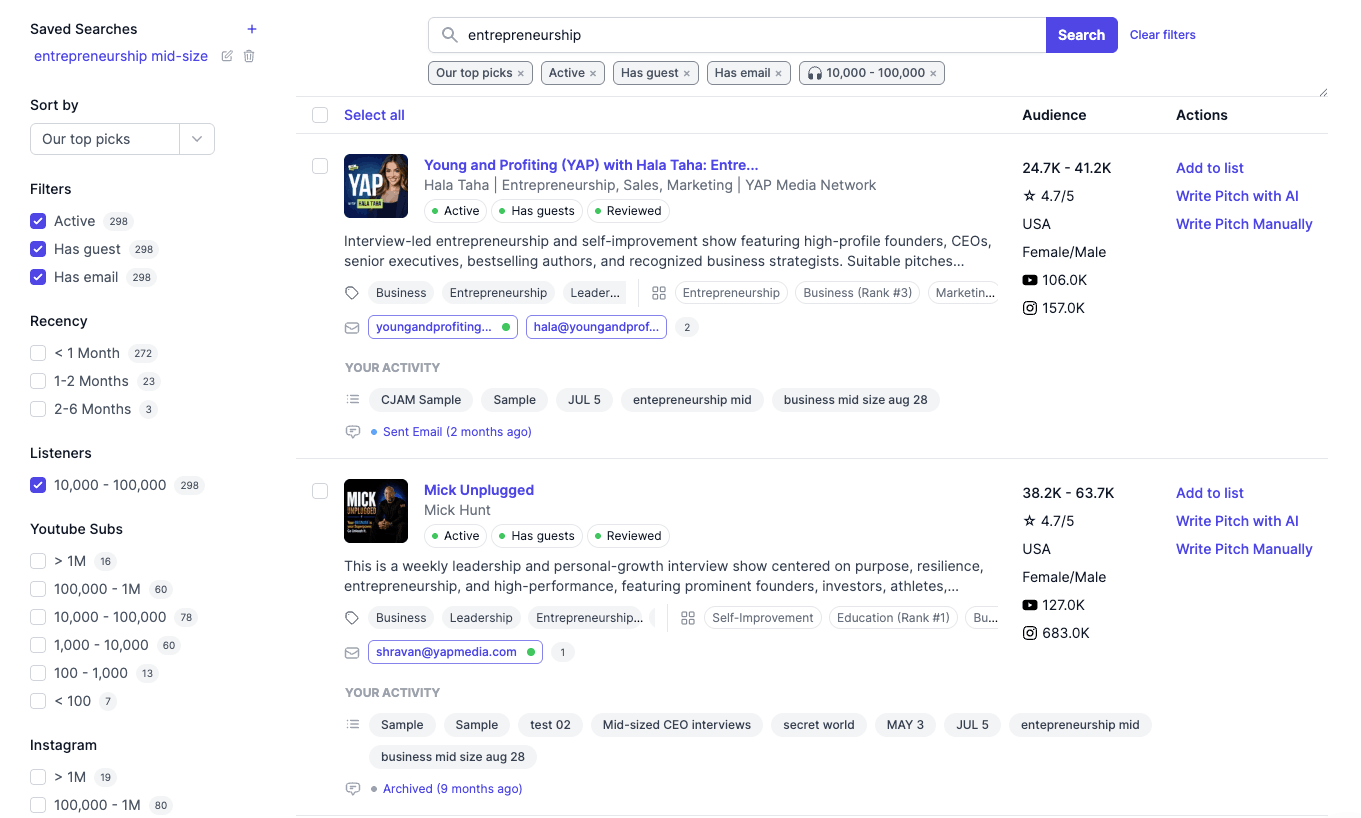Viewport: 1361px width, 818px height.
Task: Click the Instagram icon for Mick Unplugged
Action: [1030, 633]
